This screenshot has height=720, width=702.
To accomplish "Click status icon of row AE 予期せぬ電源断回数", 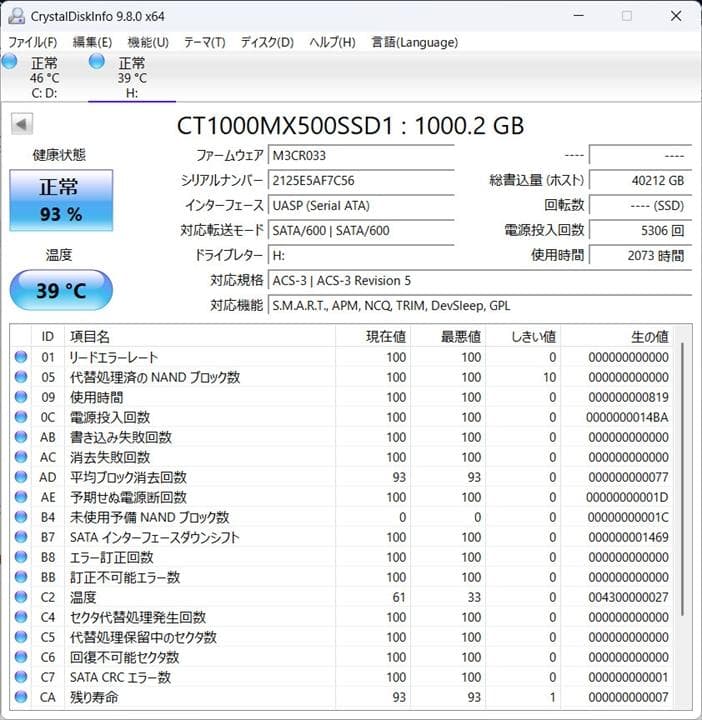I will (21, 497).
